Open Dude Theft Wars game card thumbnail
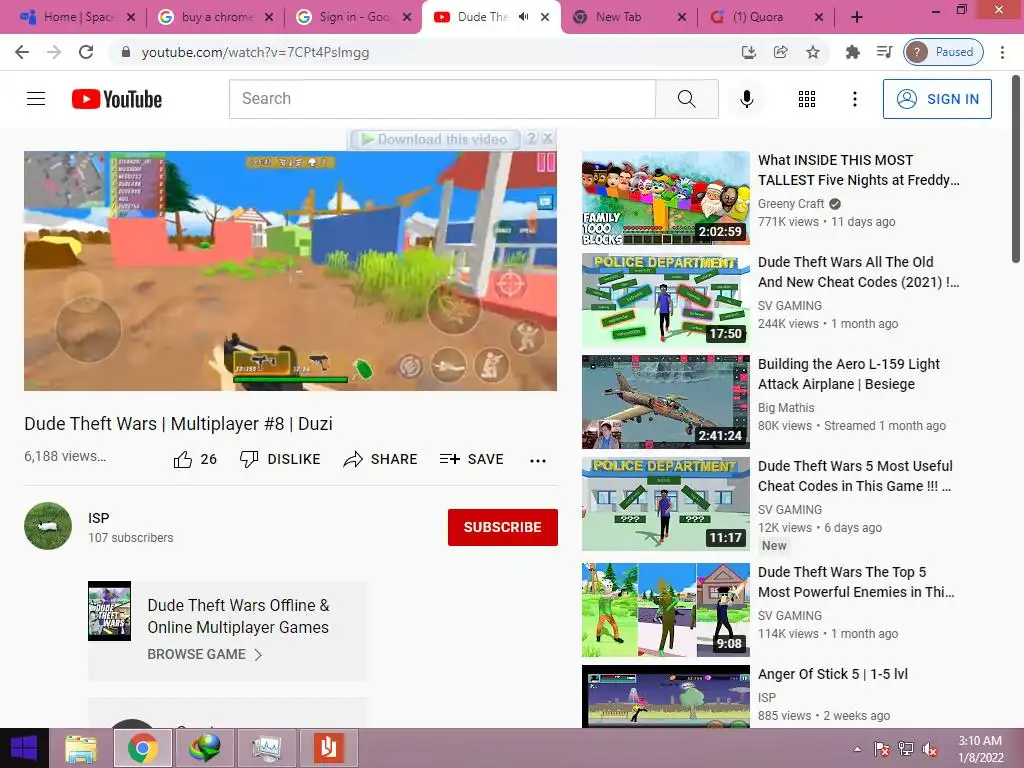 [109, 611]
